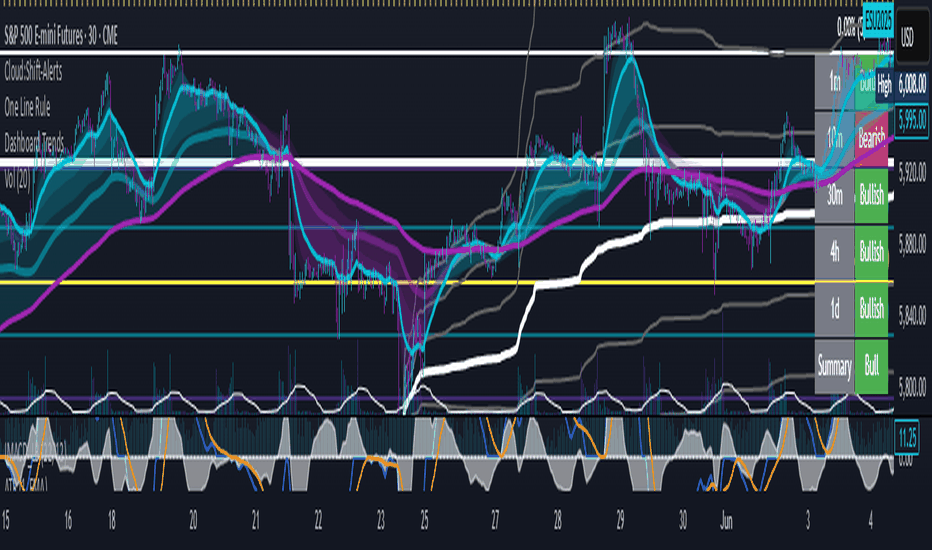Click the 5,920.00 price axis label
The width and height of the screenshot is (932, 550).
912,172
